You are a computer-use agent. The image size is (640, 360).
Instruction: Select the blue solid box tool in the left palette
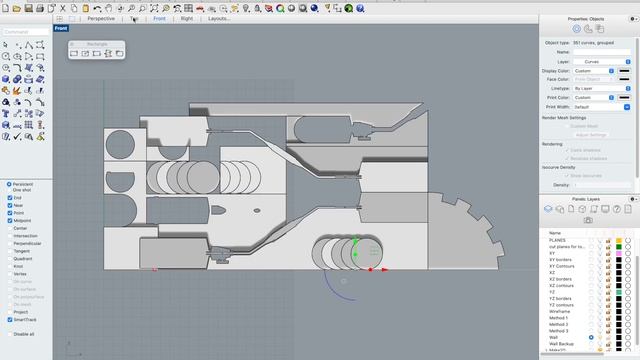point(6,79)
